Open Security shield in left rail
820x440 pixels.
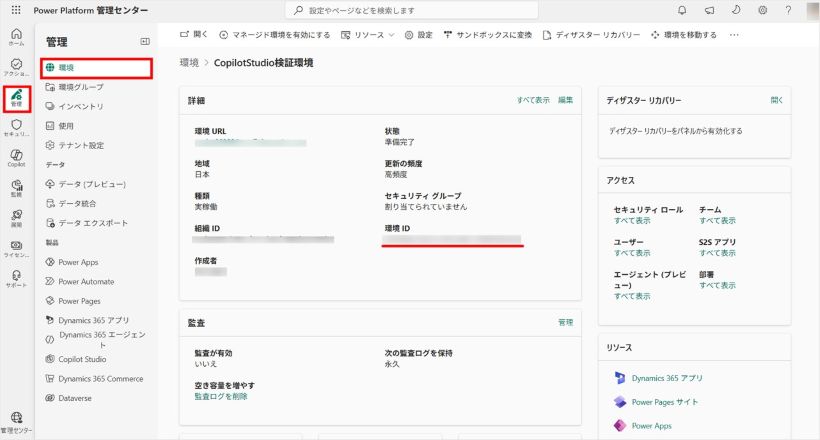coord(16,128)
